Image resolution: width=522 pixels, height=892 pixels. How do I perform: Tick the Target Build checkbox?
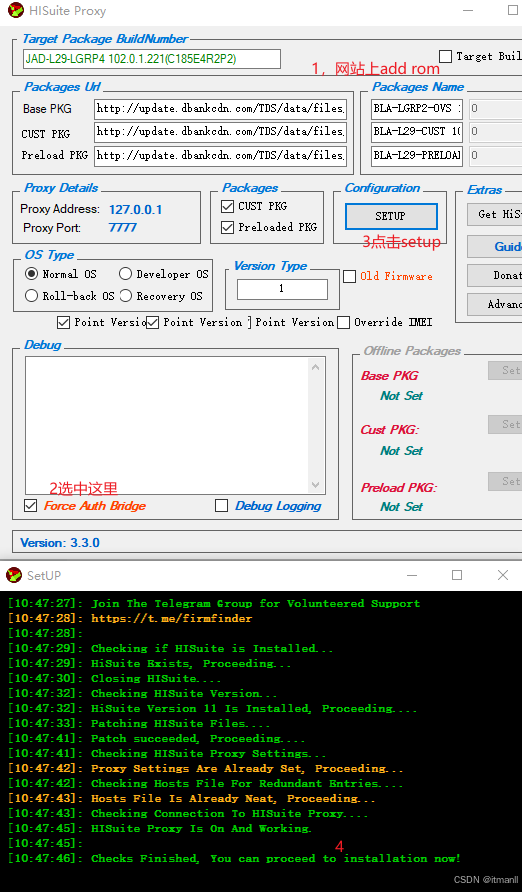[446, 56]
